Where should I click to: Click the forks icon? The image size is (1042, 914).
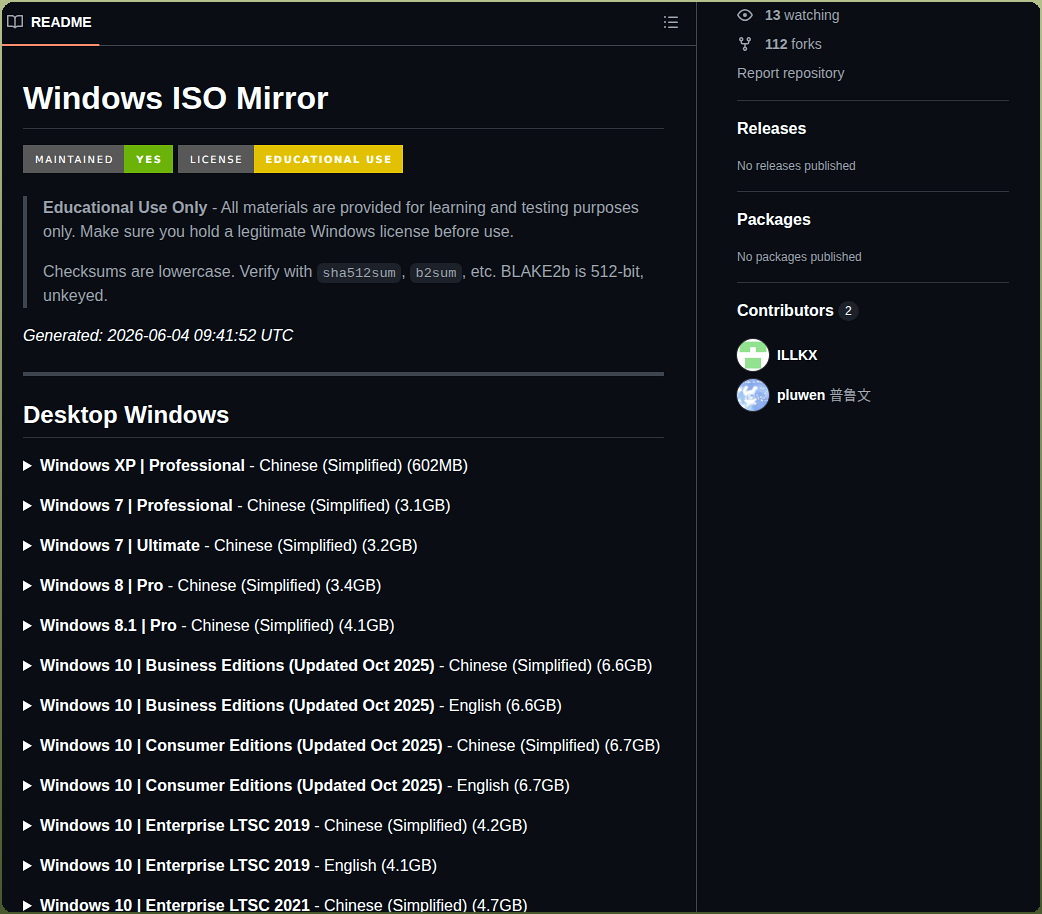(x=745, y=44)
